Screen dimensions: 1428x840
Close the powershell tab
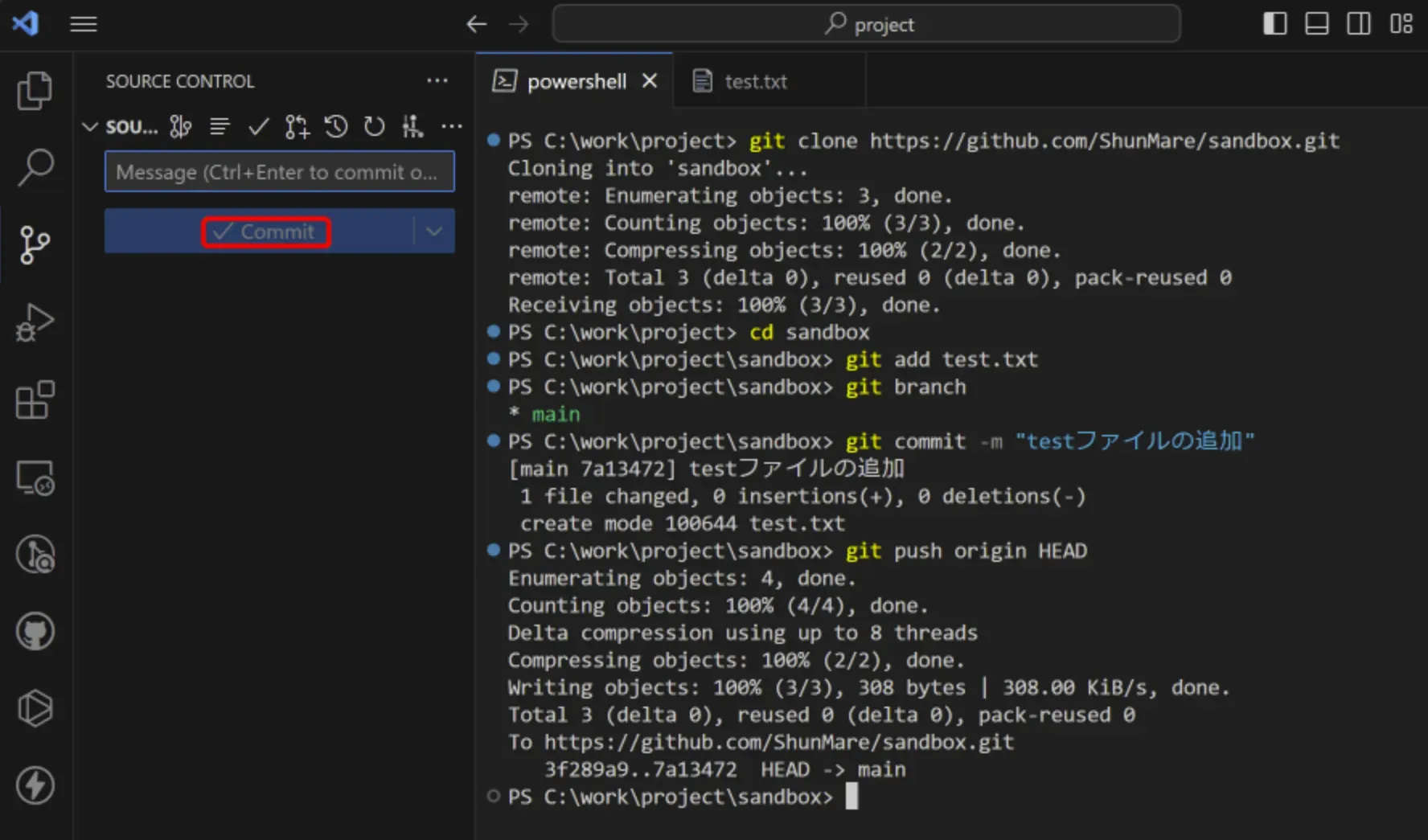point(650,81)
